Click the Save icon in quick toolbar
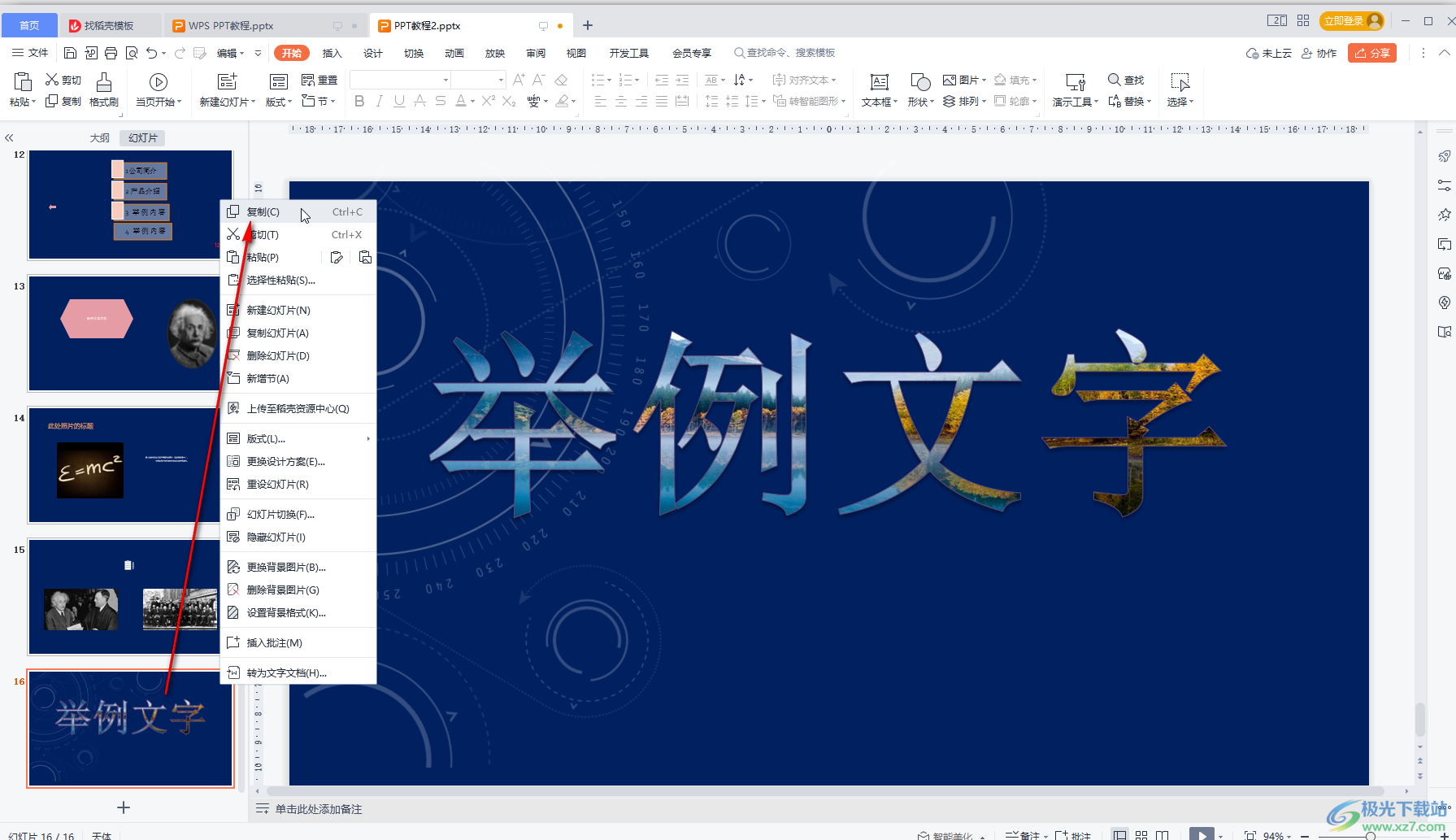 pos(70,53)
